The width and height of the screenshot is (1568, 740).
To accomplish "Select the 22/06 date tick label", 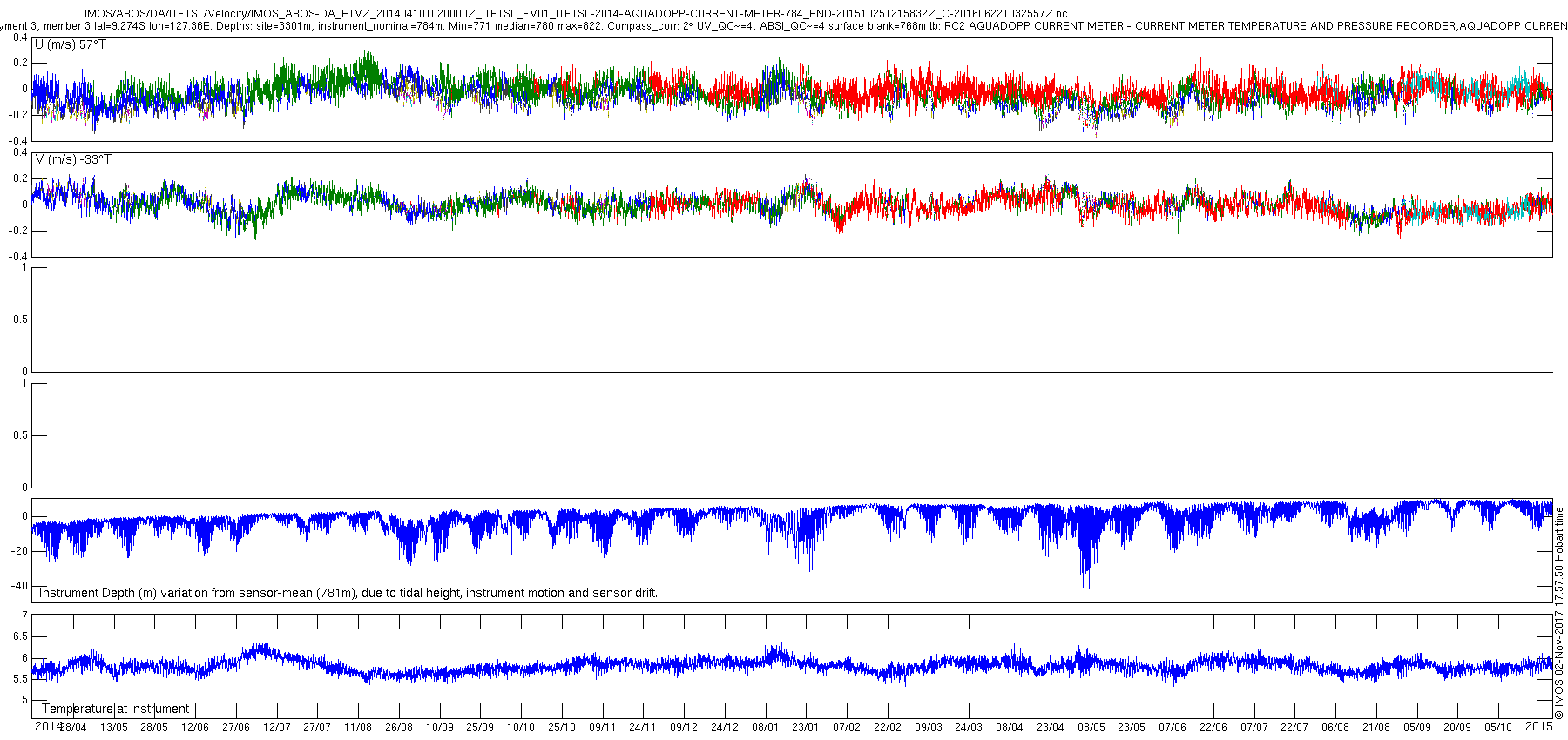I will 1213,728.
